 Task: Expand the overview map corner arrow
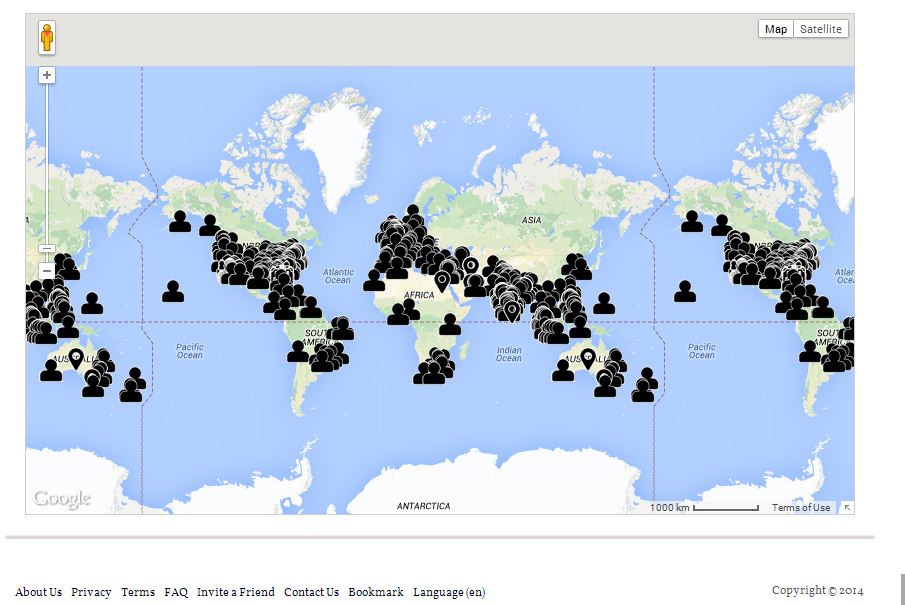tap(847, 508)
